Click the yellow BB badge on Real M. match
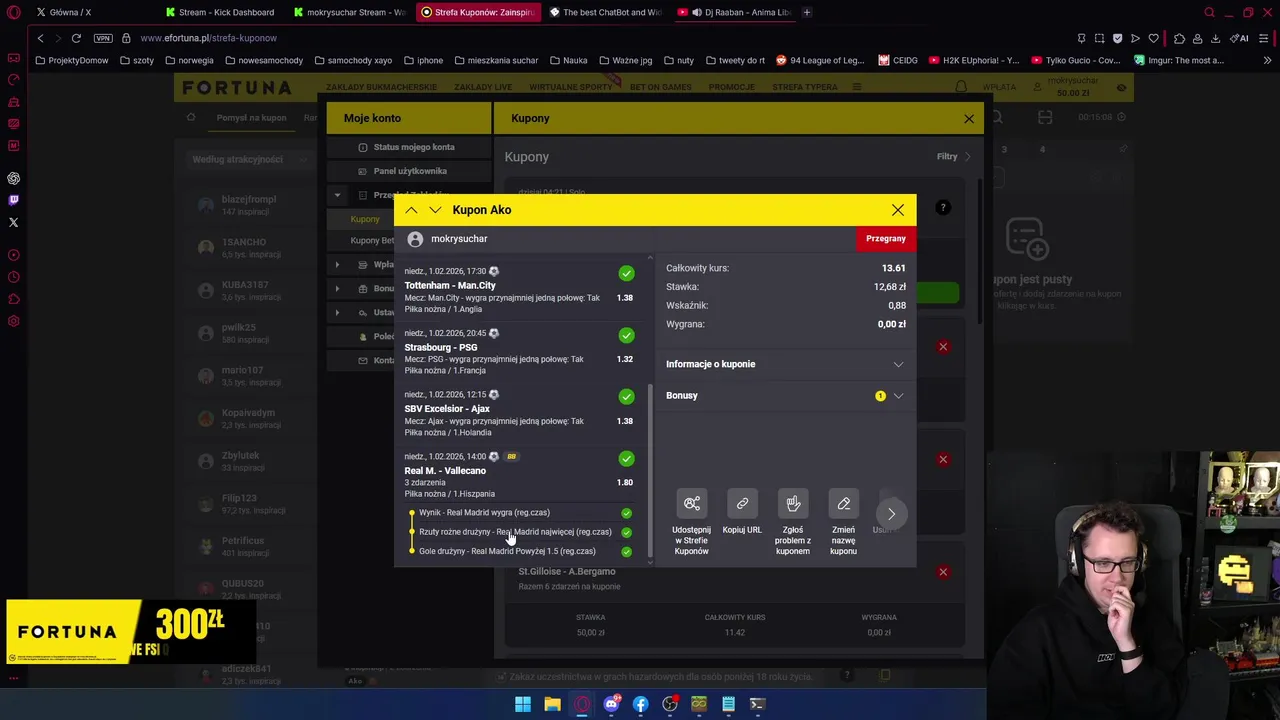This screenshot has height=720, width=1280. tap(511, 457)
